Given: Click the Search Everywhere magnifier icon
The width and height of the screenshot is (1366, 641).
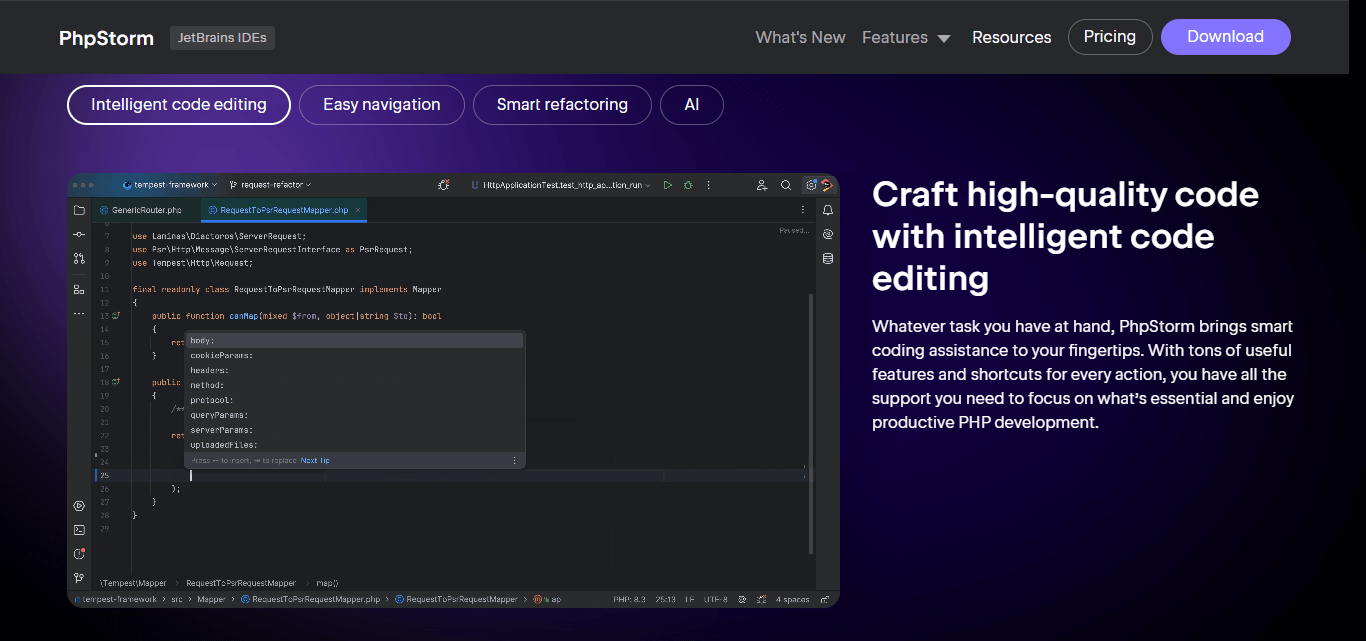Looking at the screenshot, I should click(x=786, y=185).
